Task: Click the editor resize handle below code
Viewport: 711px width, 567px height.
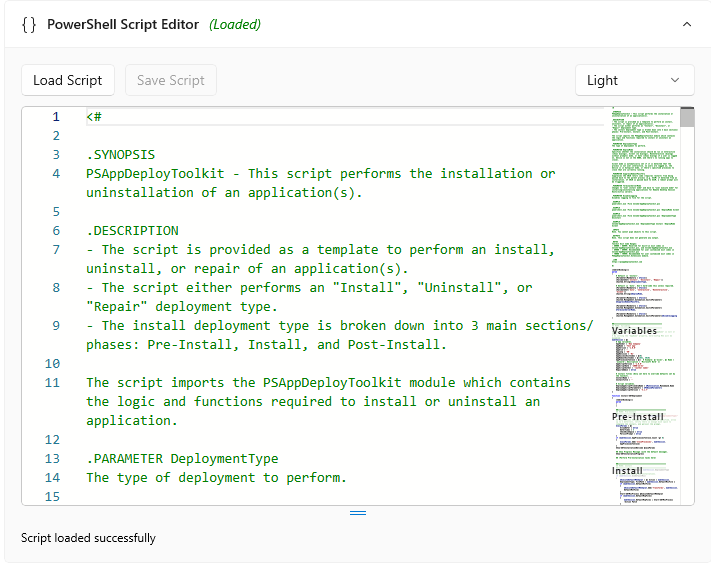Action: 357,513
